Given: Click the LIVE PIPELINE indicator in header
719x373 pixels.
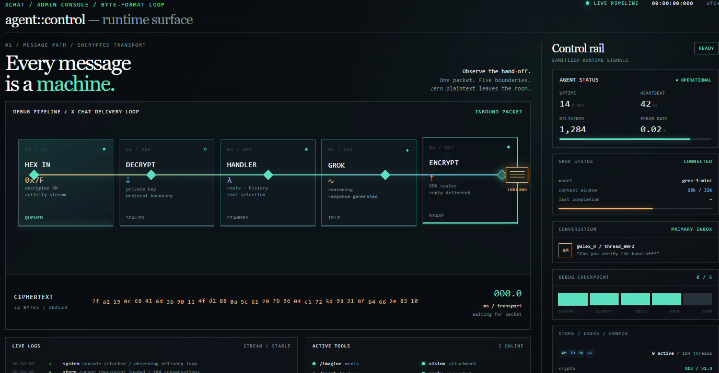Looking at the screenshot, I should pos(612,3).
